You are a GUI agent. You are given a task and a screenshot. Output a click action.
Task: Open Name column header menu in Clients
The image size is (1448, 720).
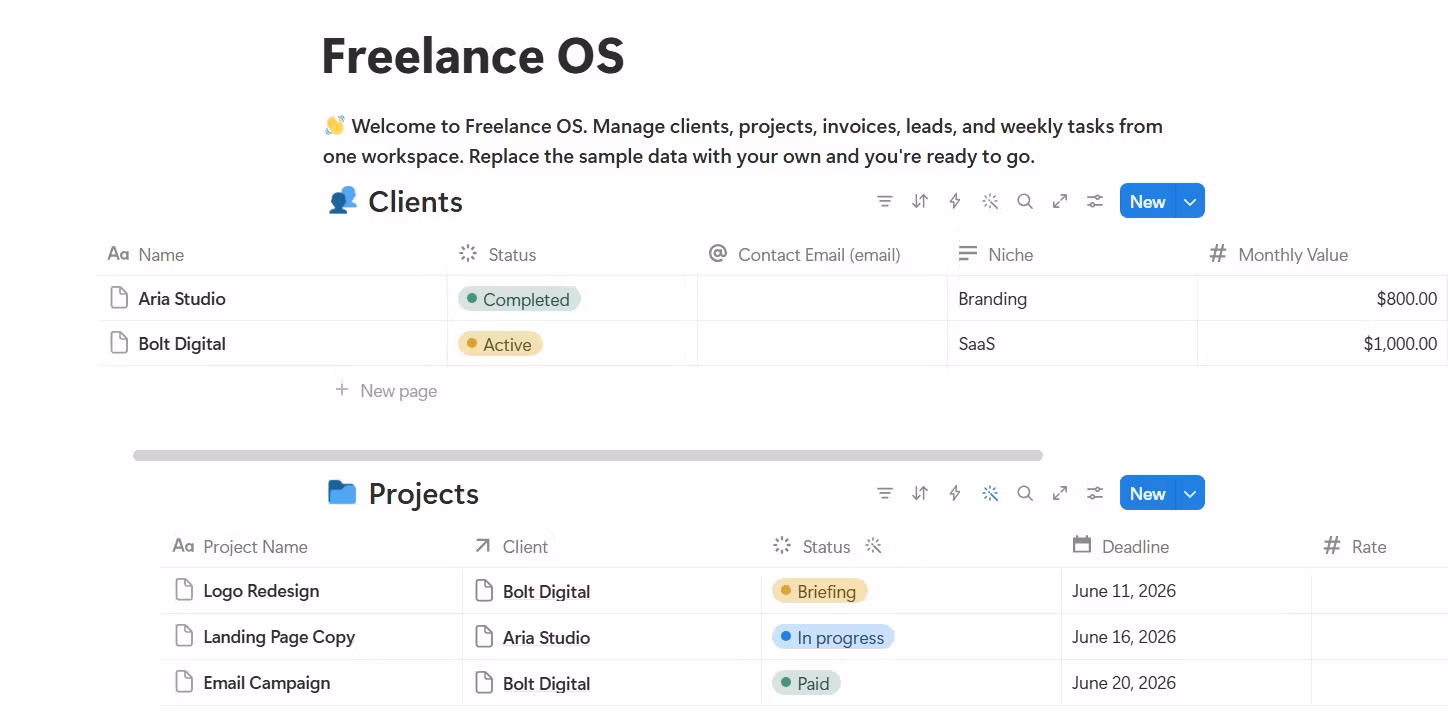(272, 254)
